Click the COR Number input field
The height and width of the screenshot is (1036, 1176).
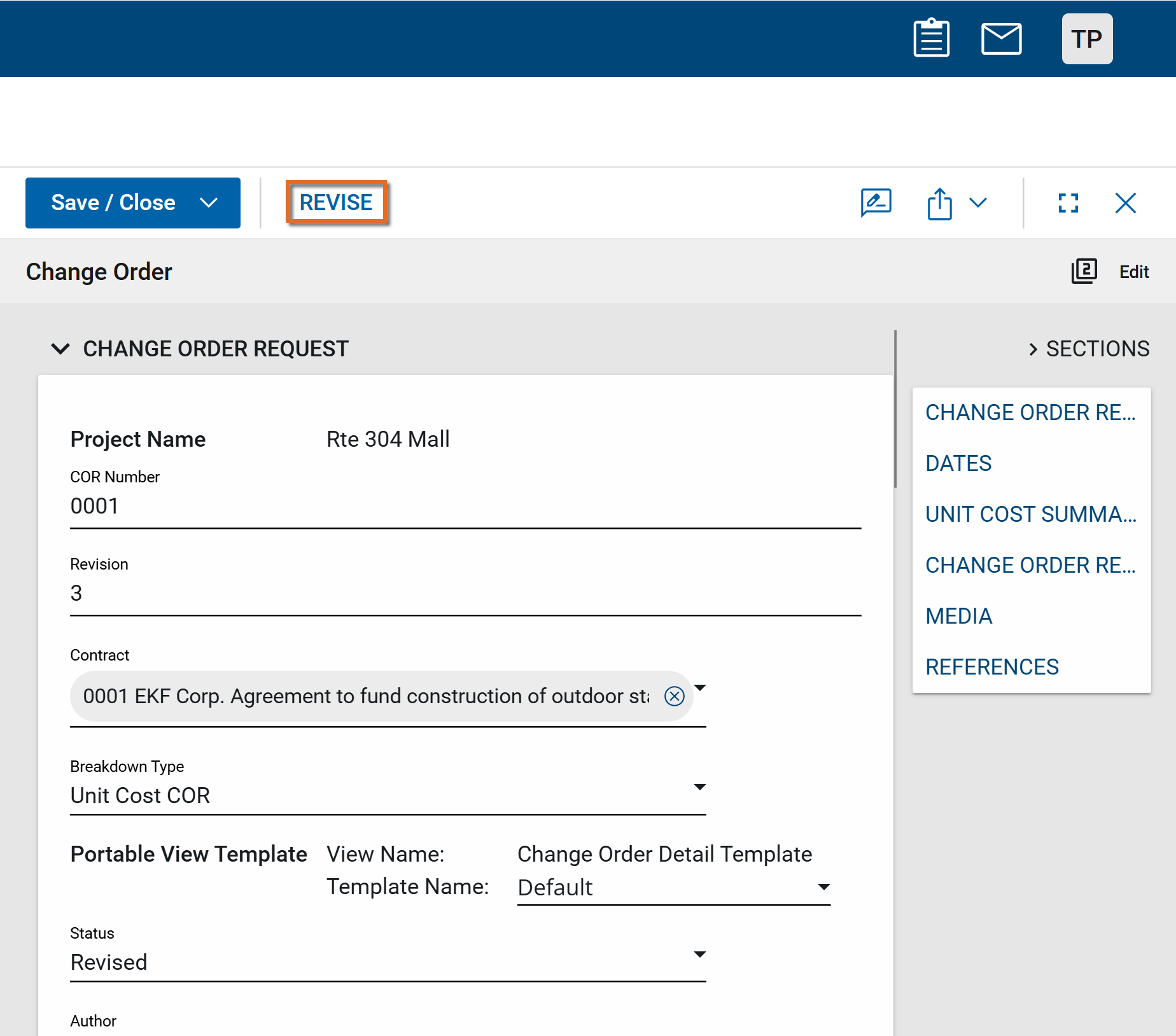(465, 507)
